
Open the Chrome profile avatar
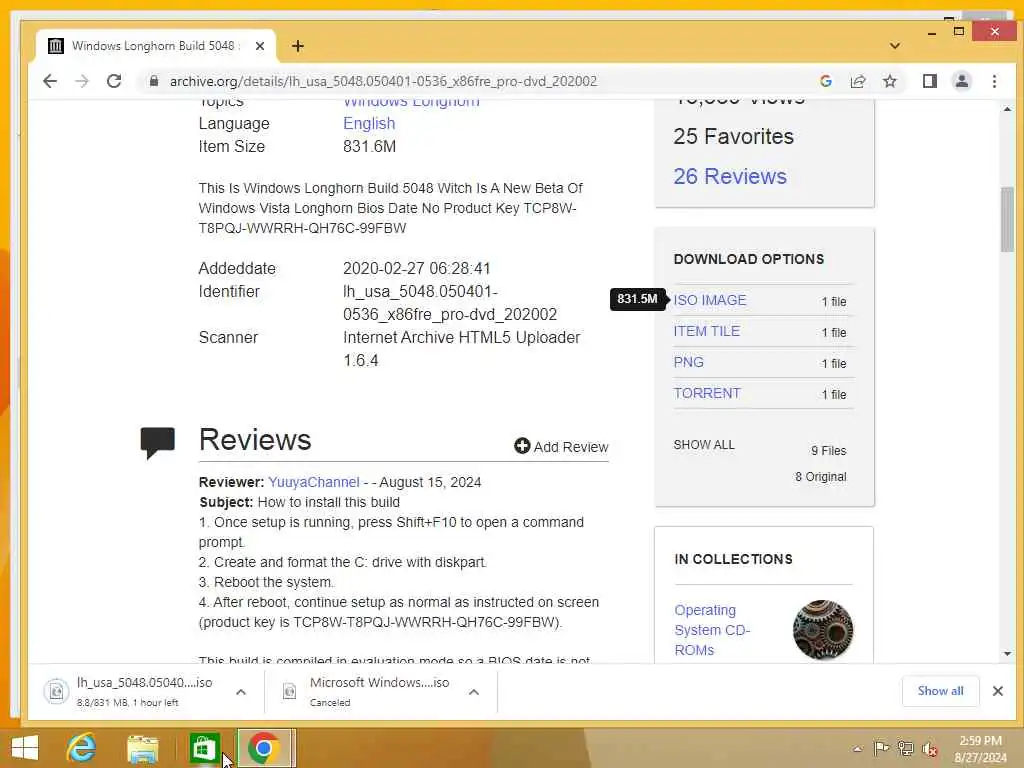962,81
